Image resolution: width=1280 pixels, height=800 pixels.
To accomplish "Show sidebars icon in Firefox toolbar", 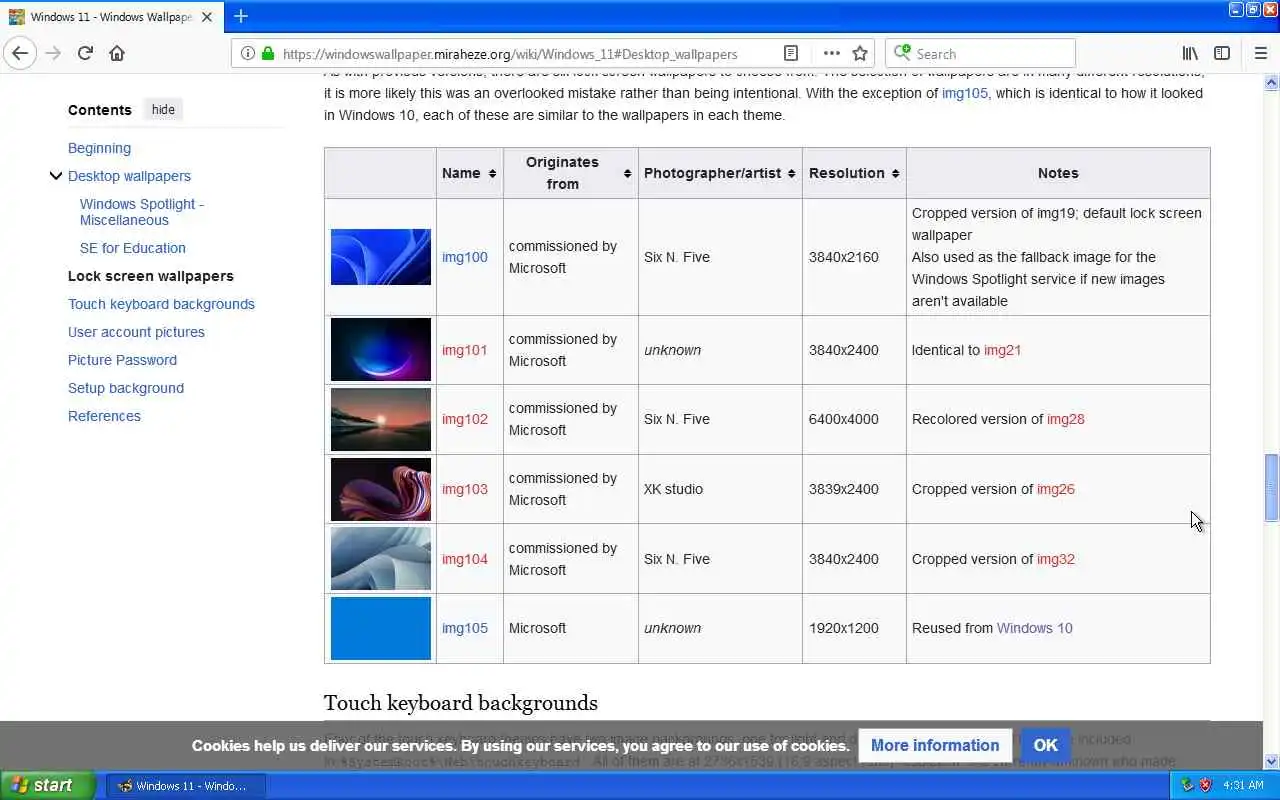I will click(1222, 53).
